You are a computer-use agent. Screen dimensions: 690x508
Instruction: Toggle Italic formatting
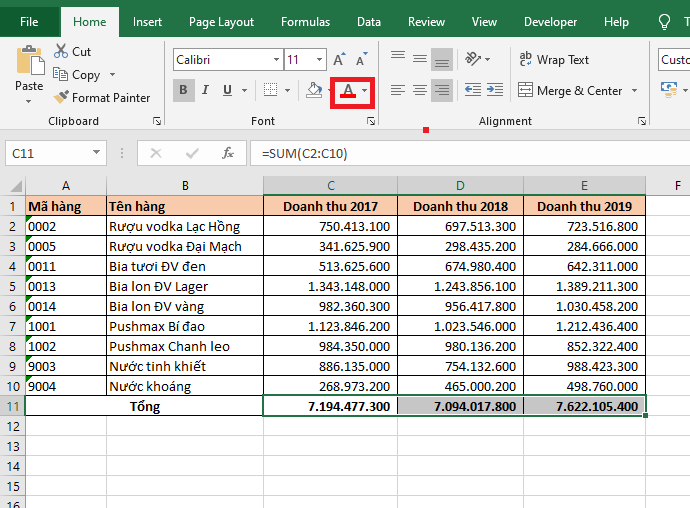(x=207, y=91)
